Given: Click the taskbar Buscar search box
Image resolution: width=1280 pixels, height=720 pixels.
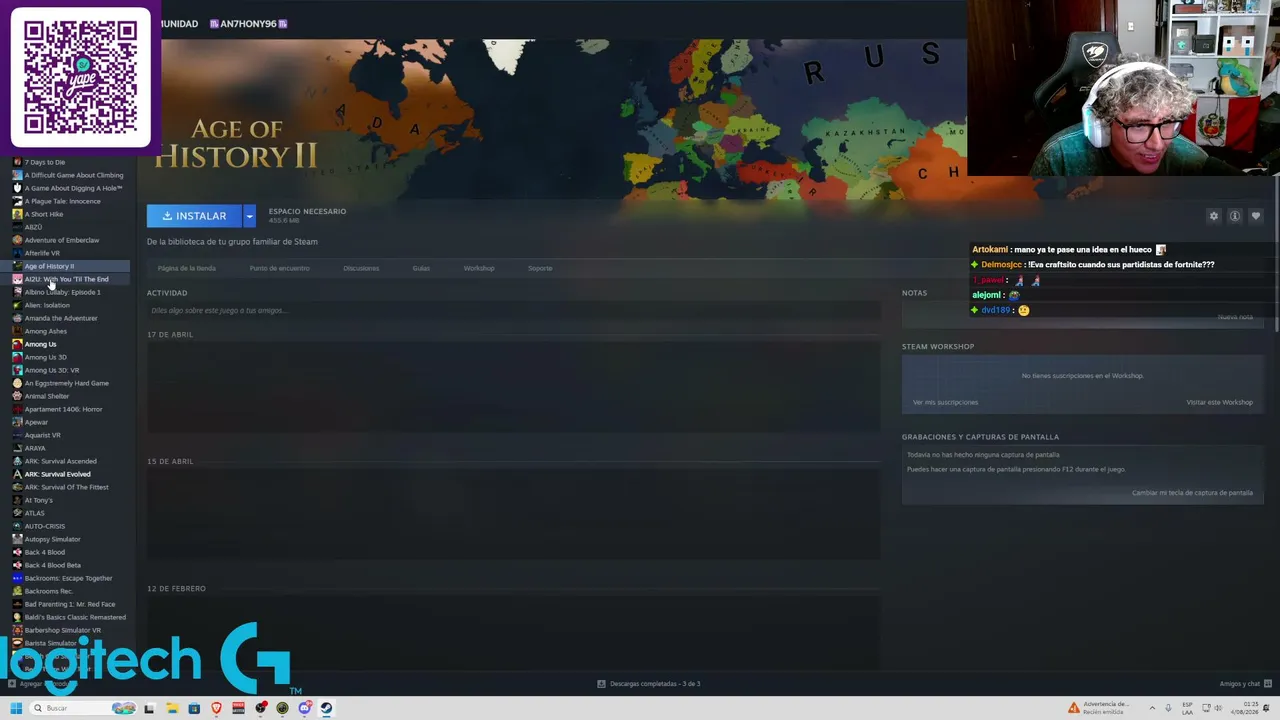Looking at the screenshot, I should (82, 708).
